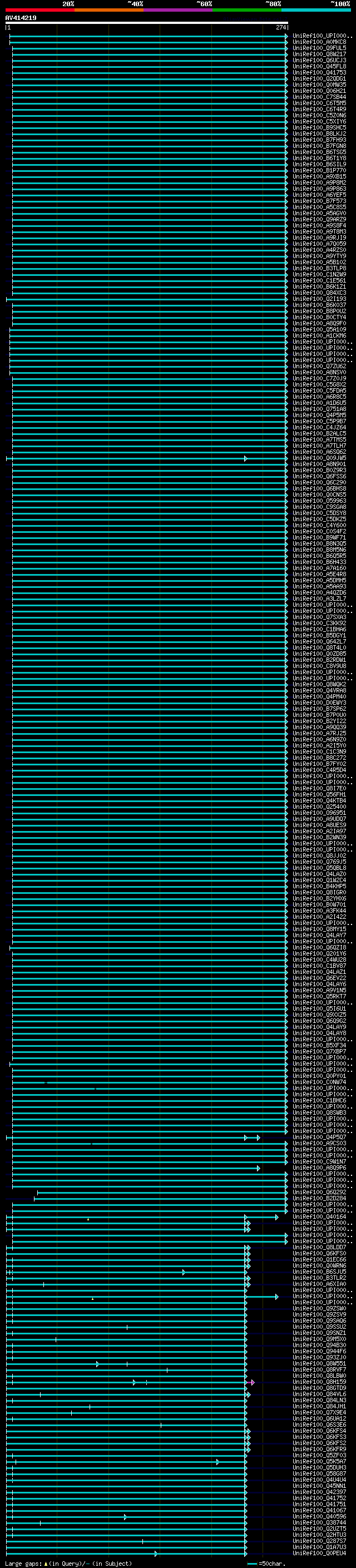Click label UniRef100_A6SQ62
The height and width of the screenshot is (1568, 356).
point(319,452)
